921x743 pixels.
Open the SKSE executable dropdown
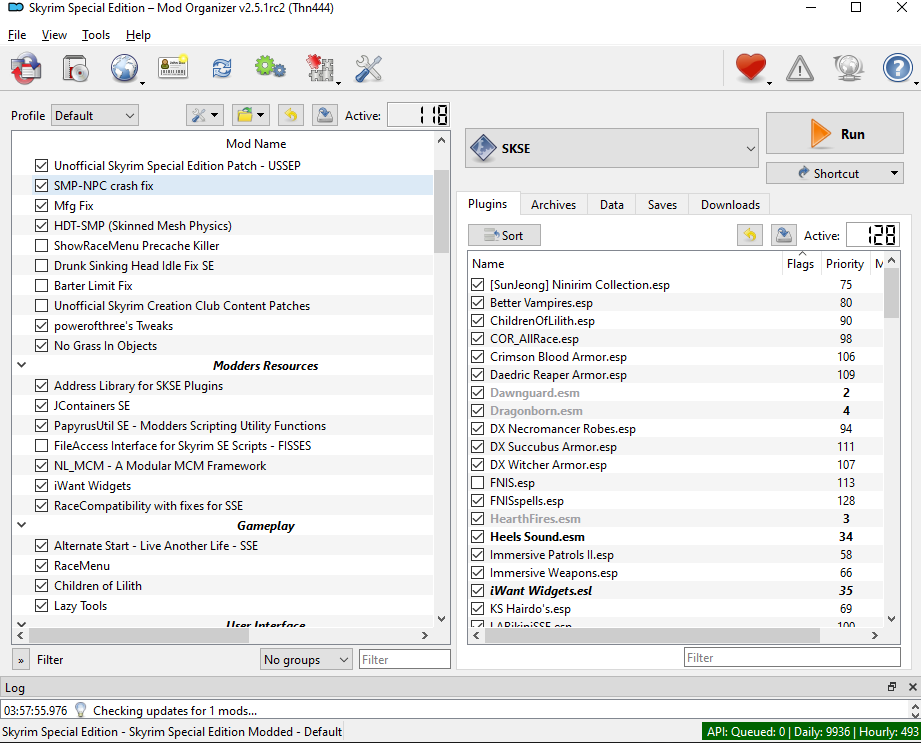[613, 149]
